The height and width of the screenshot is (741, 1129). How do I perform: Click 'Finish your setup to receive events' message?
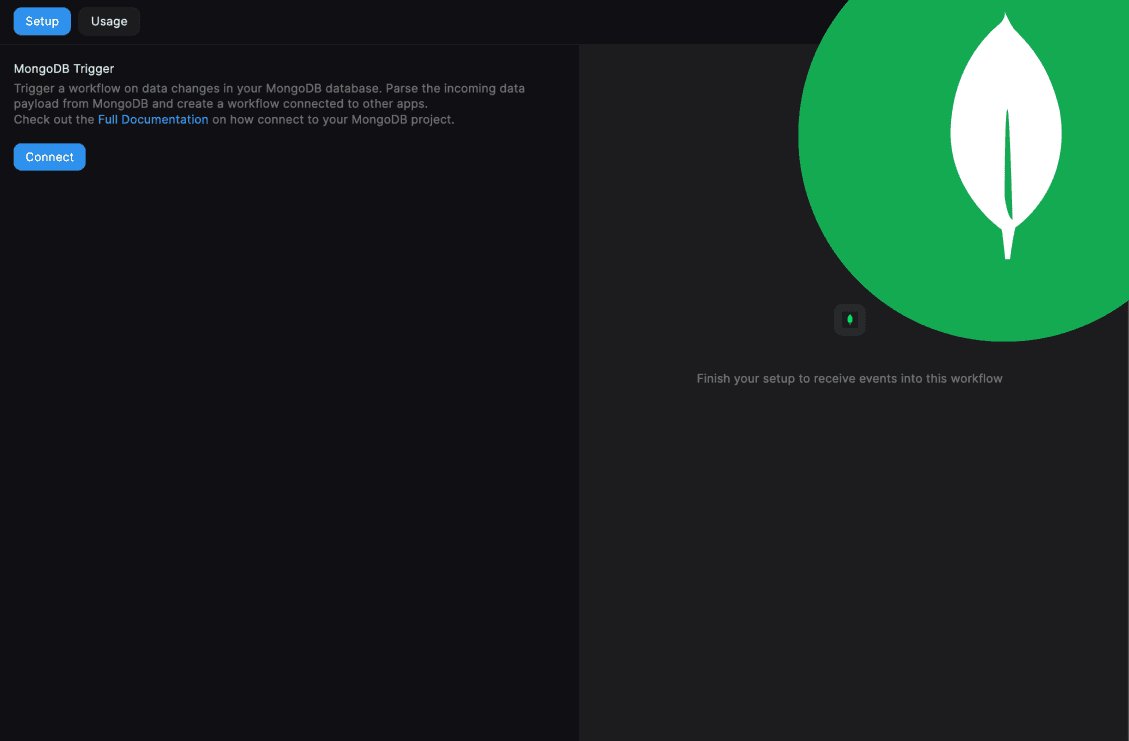[849, 379]
